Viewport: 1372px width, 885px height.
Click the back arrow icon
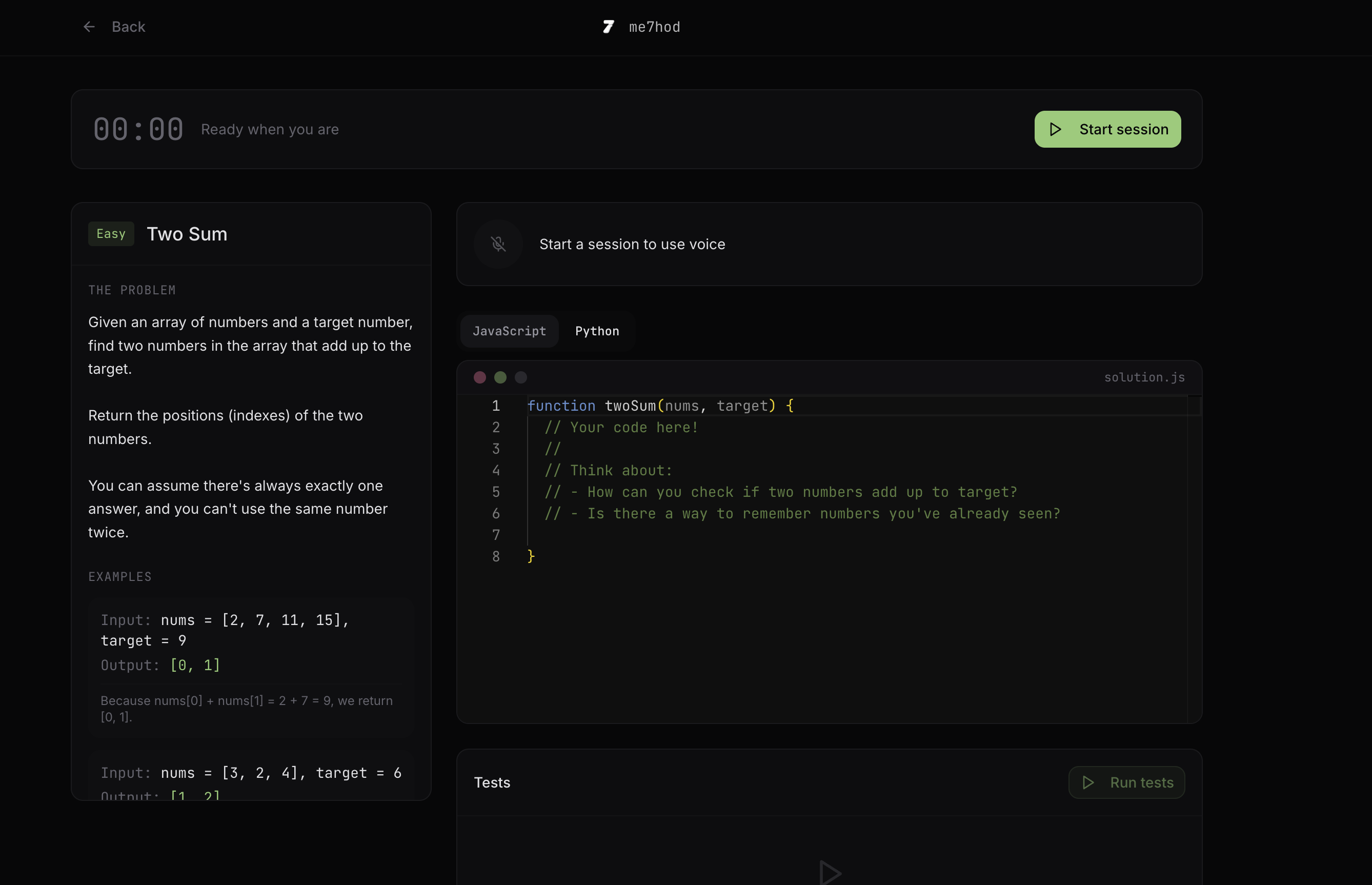(x=89, y=27)
